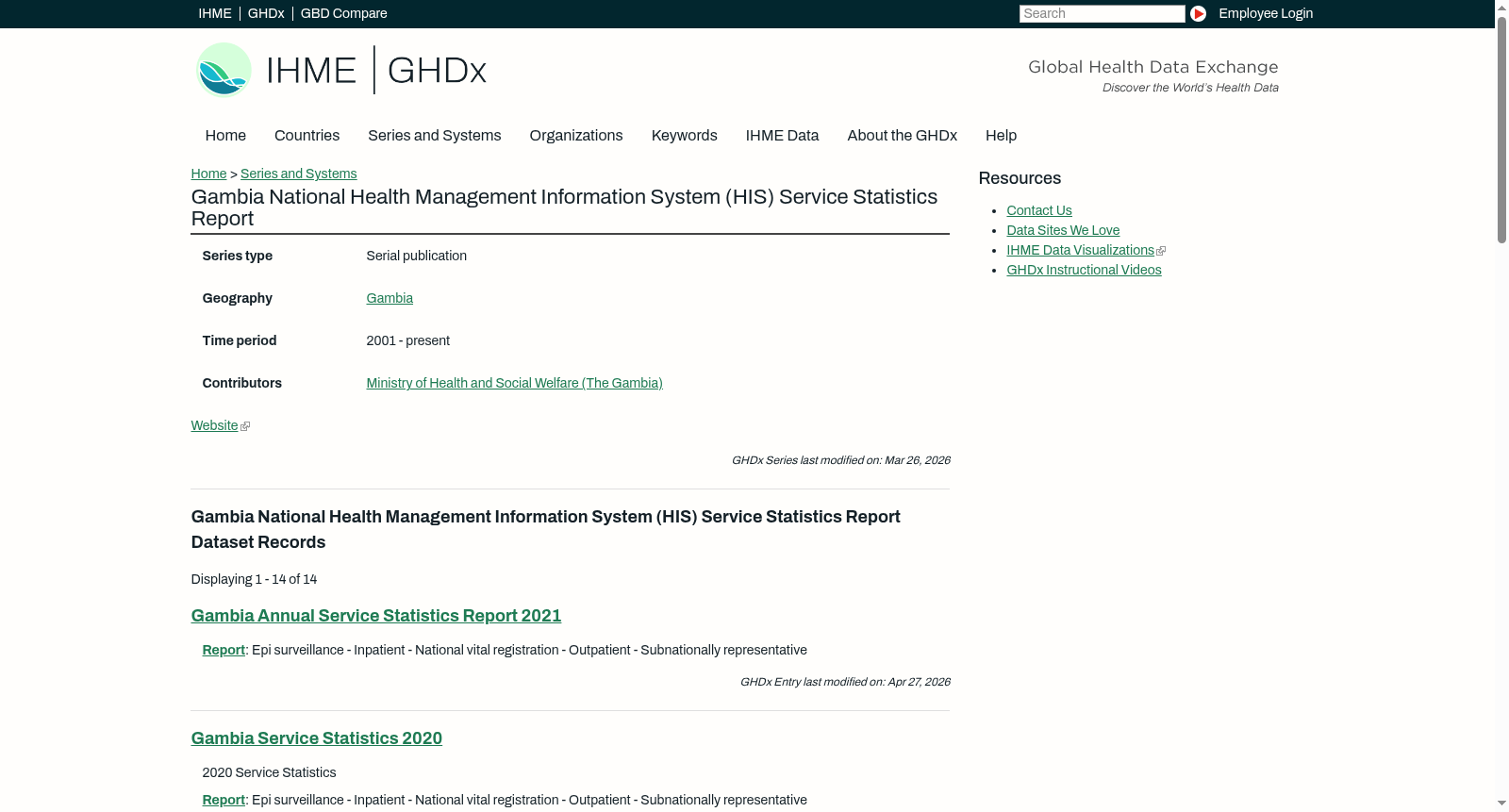Viewport: 1509px width, 812px height.
Task: Click the Resources heading
Action: tap(1020, 178)
